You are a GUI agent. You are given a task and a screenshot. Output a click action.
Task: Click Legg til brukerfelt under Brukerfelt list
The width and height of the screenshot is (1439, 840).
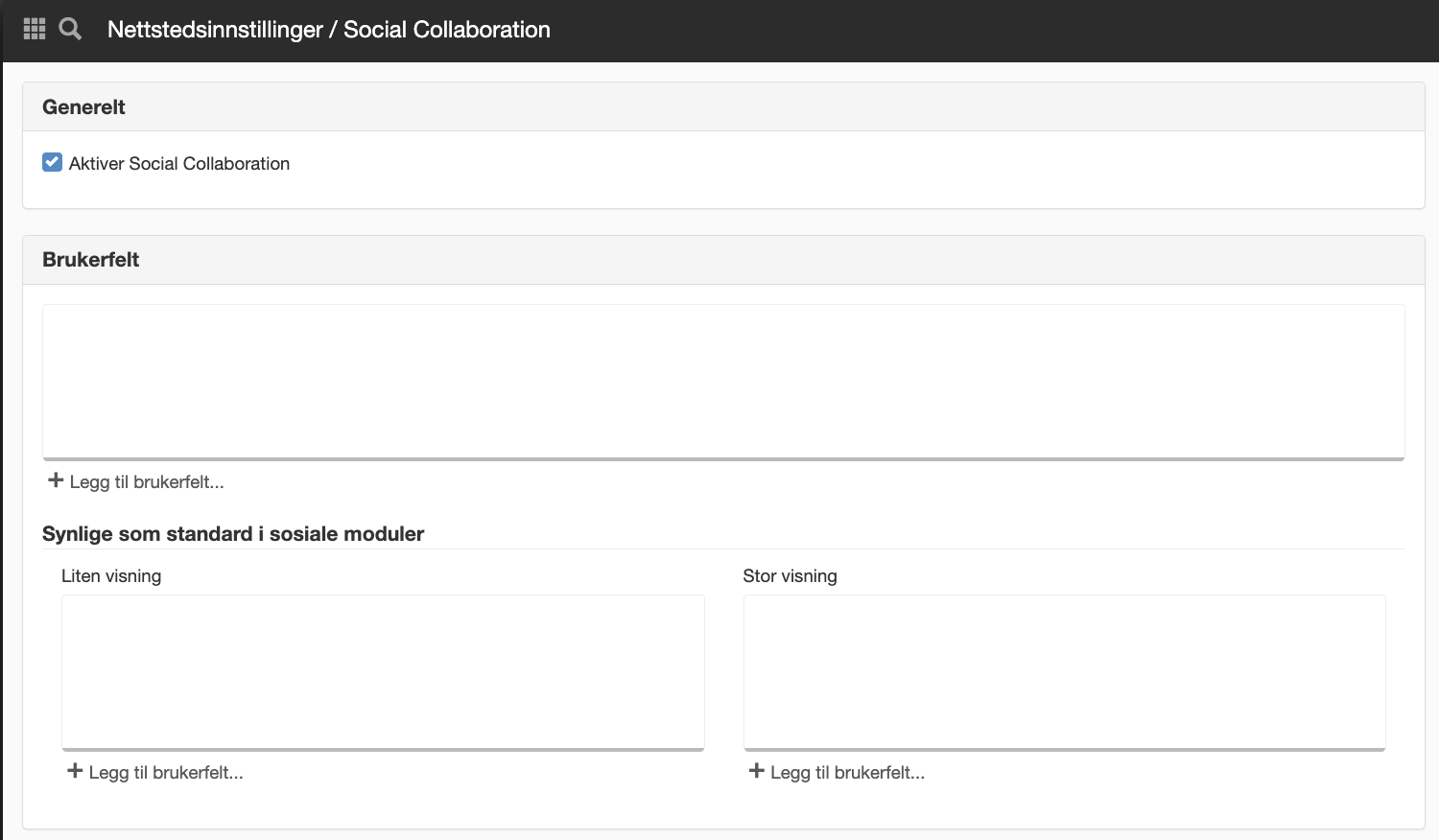coord(147,482)
